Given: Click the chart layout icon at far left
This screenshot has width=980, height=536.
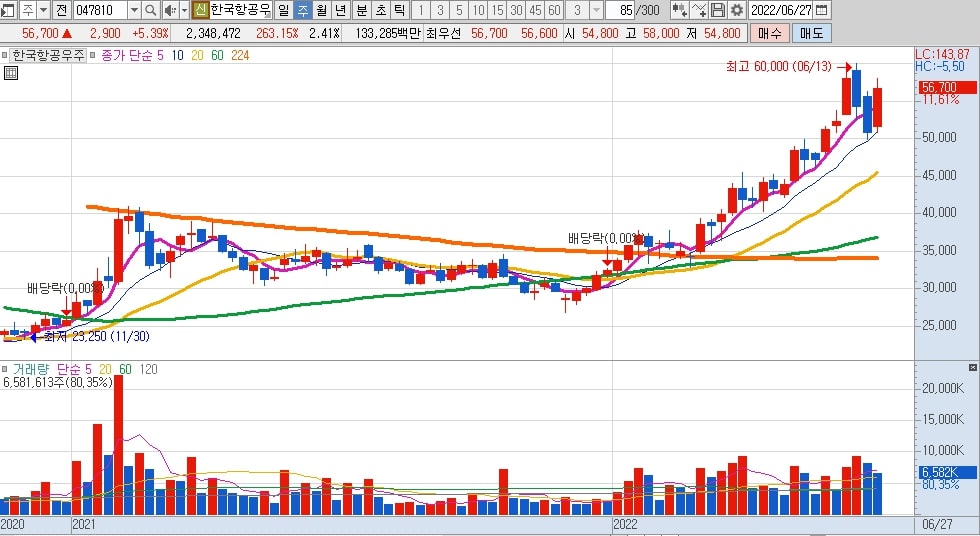Looking at the screenshot, I should pyautogui.click(x=8, y=10).
